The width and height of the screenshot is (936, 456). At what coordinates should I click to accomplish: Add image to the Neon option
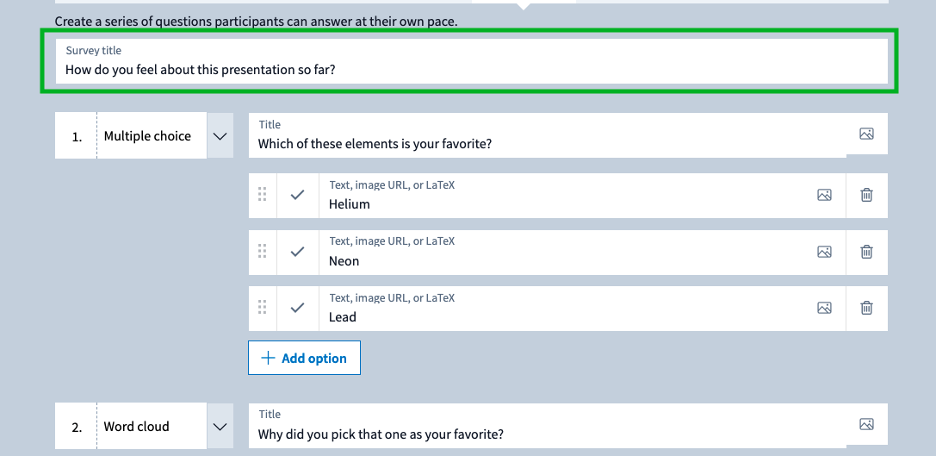pyautogui.click(x=824, y=252)
